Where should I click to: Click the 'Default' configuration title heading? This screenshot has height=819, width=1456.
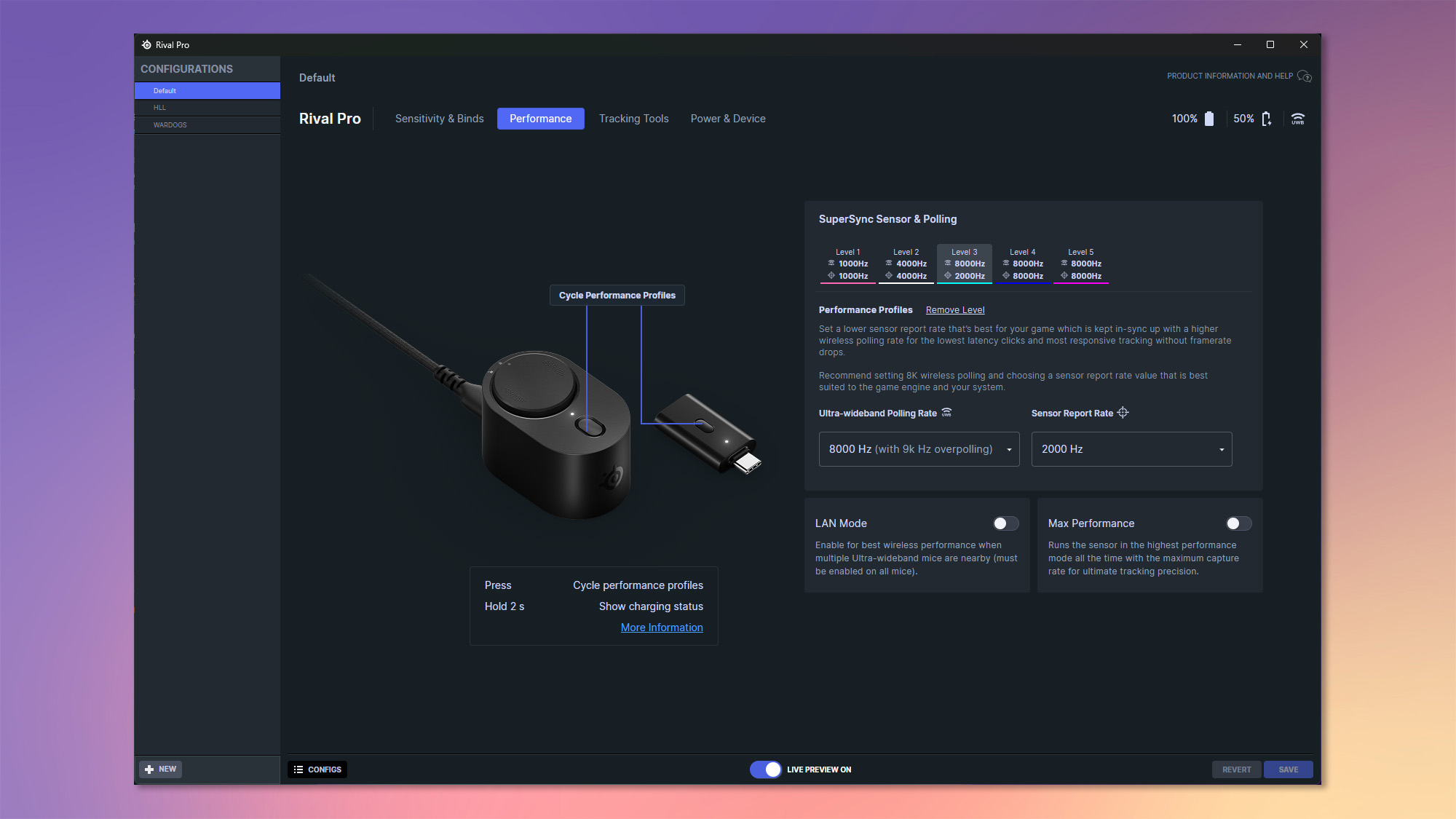click(x=317, y=78)
